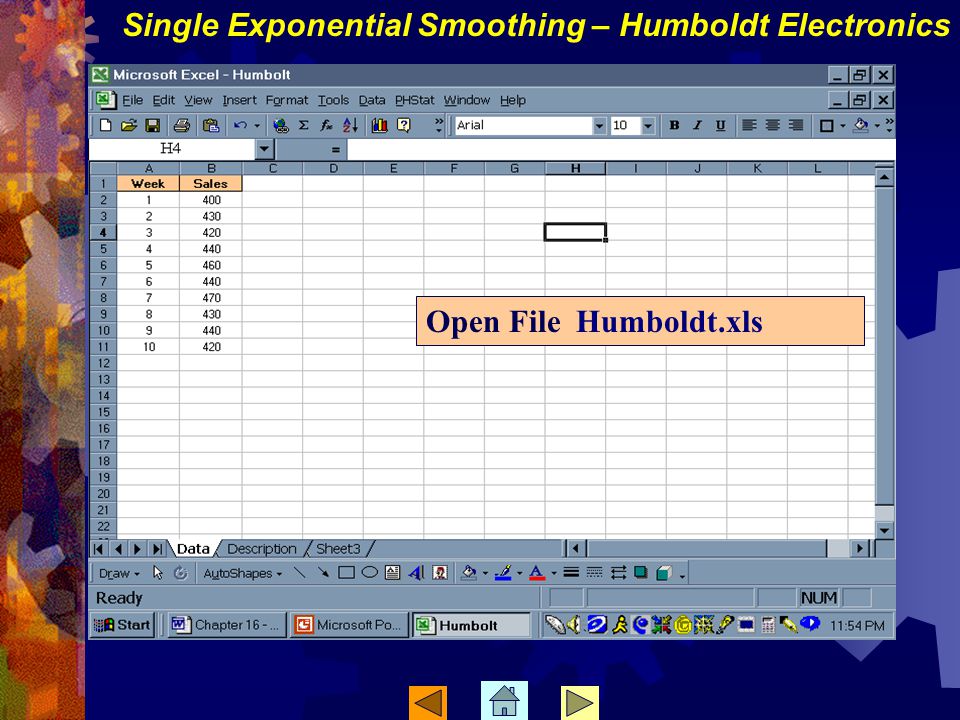Click the New workbook icon
Image resolution: width=960 pixels, height=720 pixels.
(x=105, y=126)
